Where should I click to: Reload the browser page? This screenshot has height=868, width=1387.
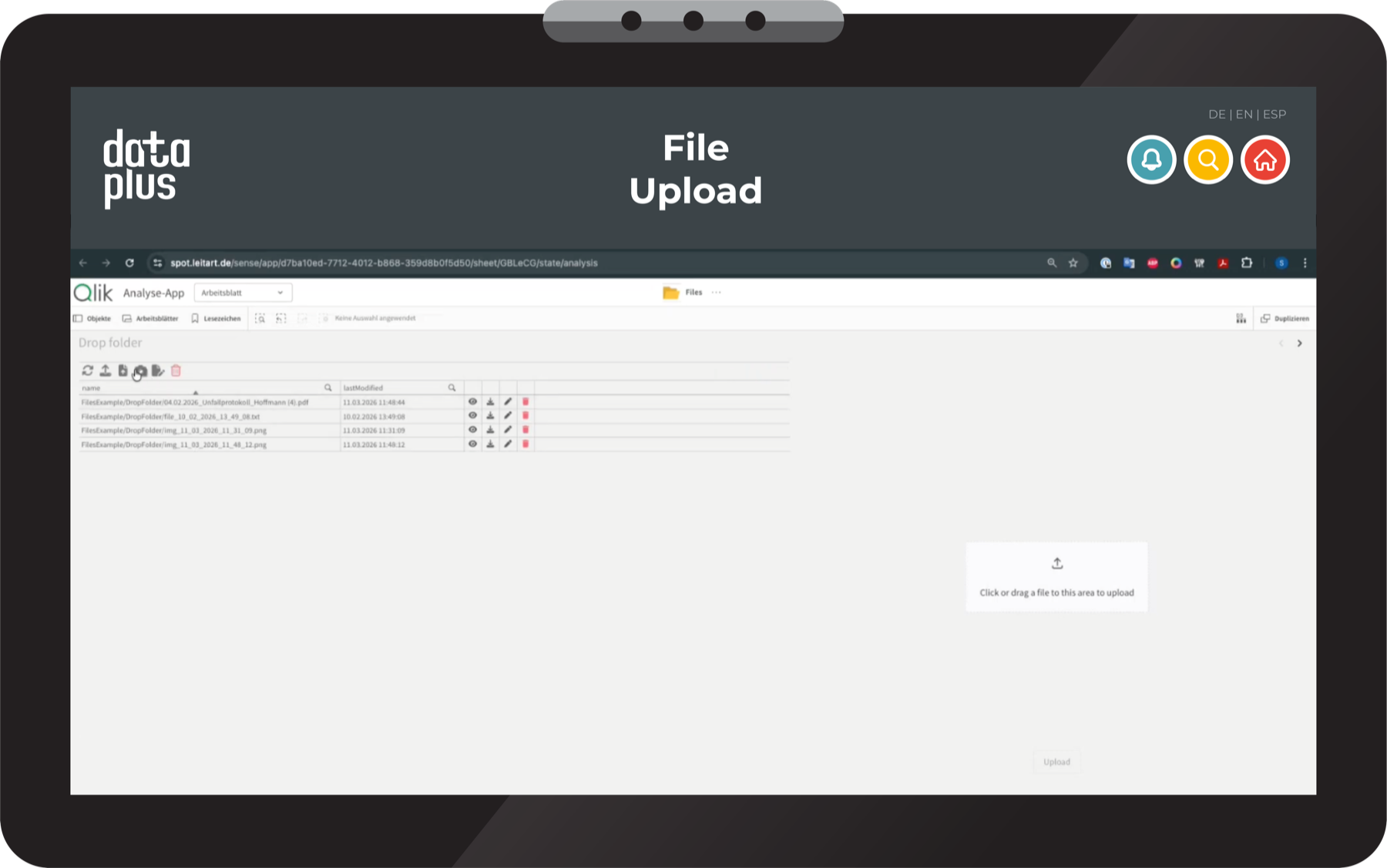click(129, 263)
